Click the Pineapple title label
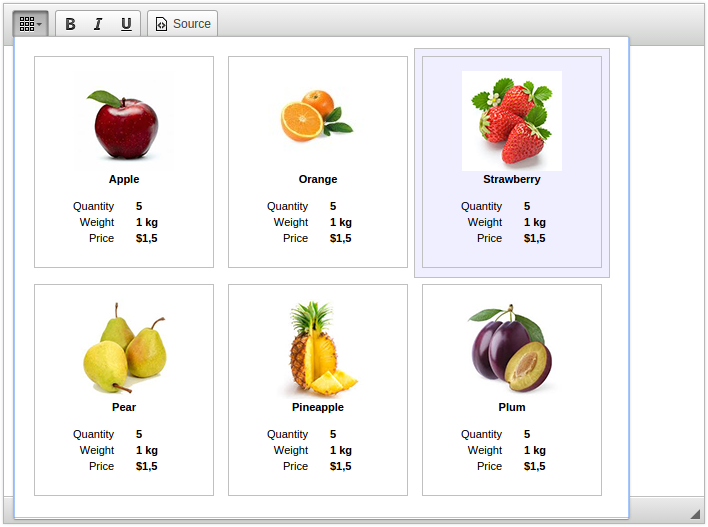The image size is (708, 527). (x=318, y=408)
